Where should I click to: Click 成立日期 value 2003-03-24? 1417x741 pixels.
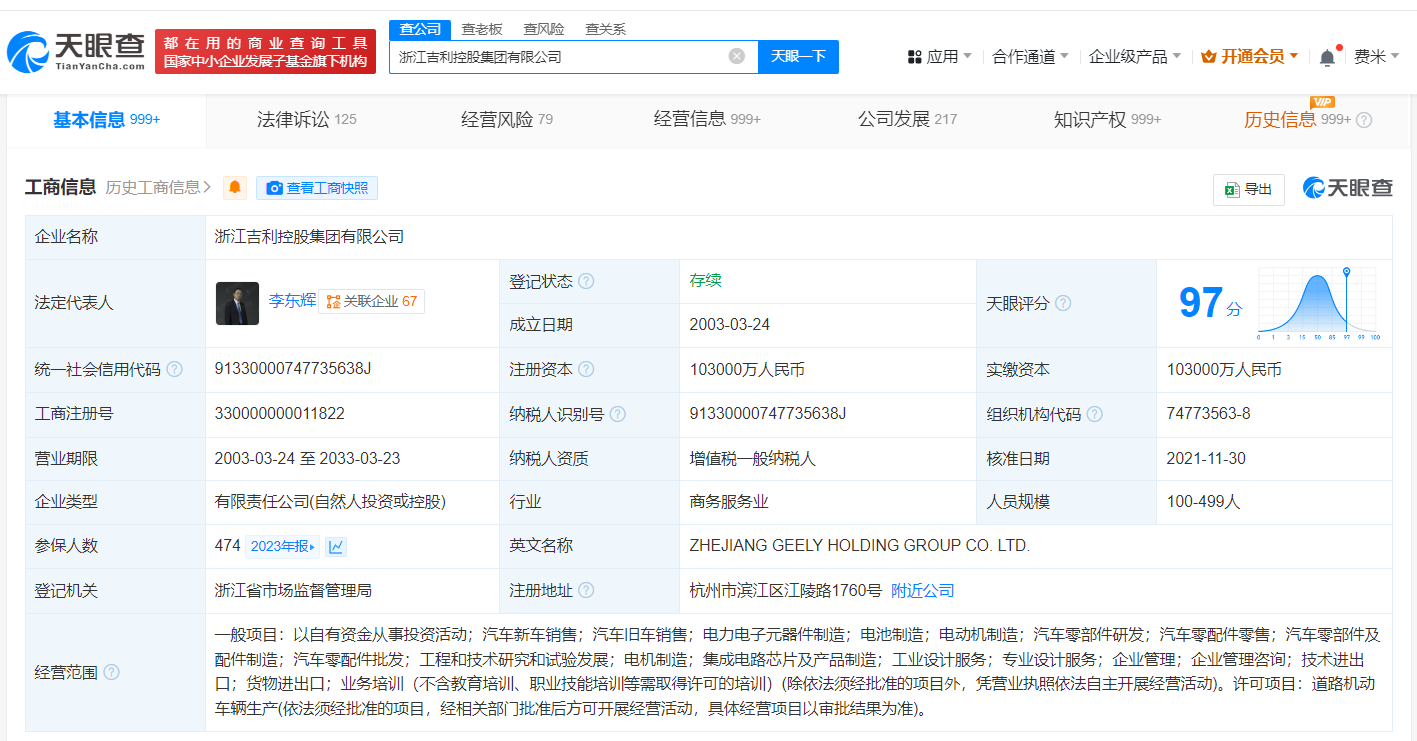point(730,325)
